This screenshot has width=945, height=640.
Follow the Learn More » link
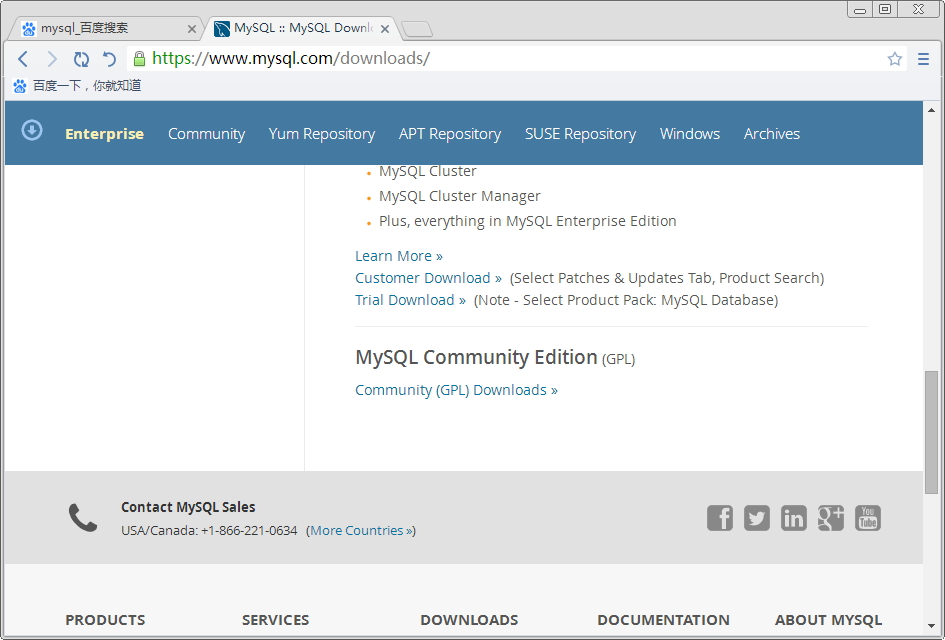point(399,256)
